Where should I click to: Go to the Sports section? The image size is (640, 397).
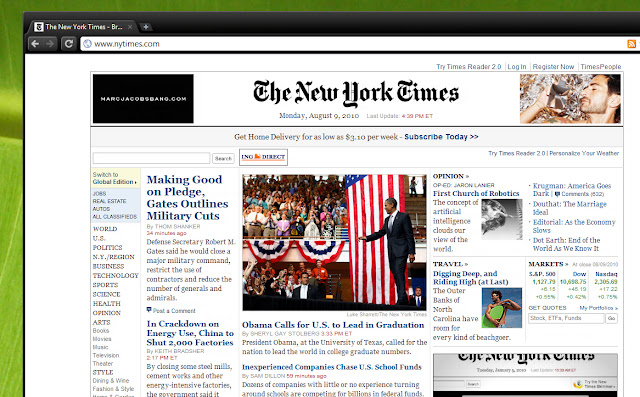point(105,285)
